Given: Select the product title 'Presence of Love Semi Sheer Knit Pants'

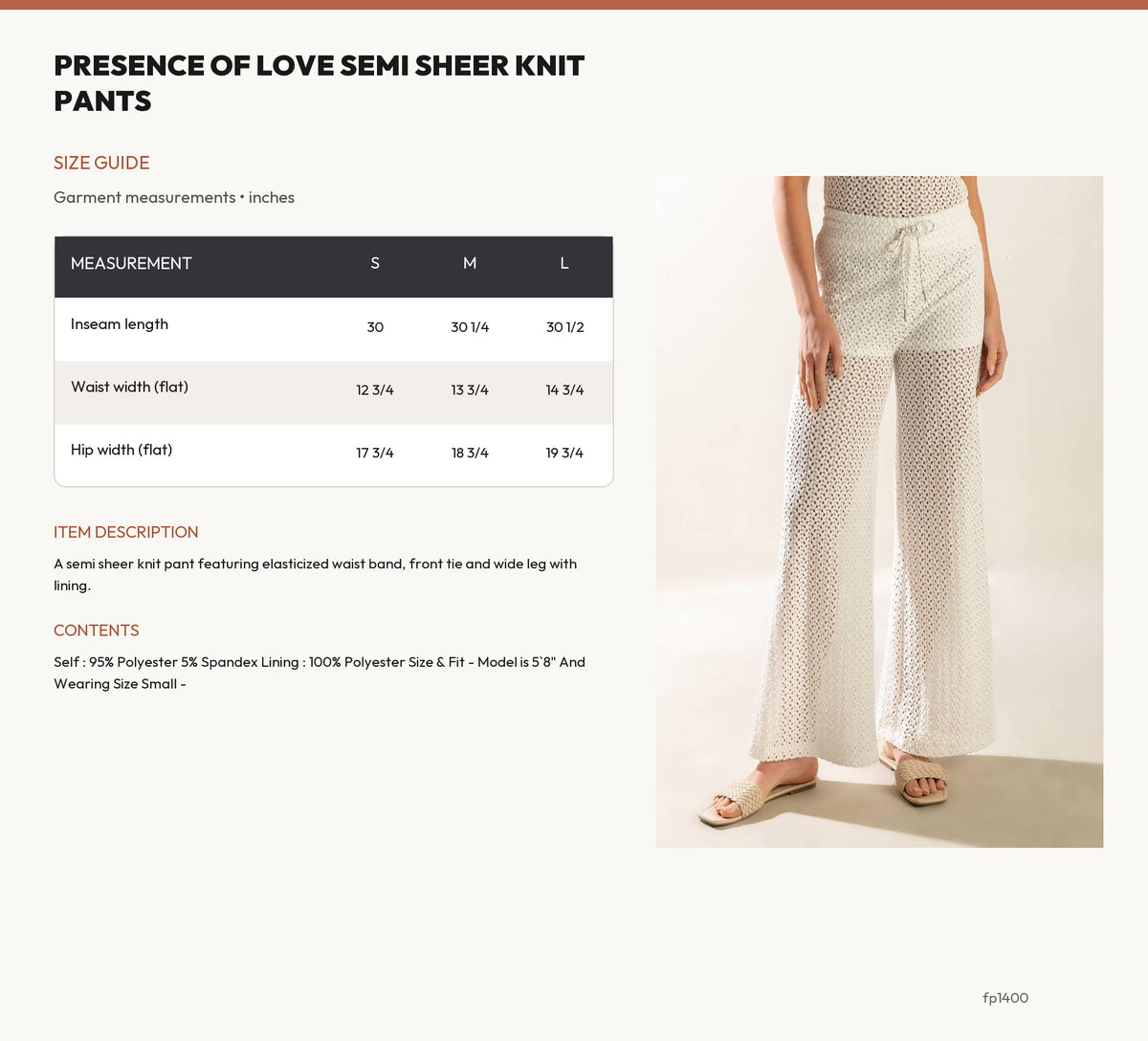Looking at the screenshot, I should 319,83.
